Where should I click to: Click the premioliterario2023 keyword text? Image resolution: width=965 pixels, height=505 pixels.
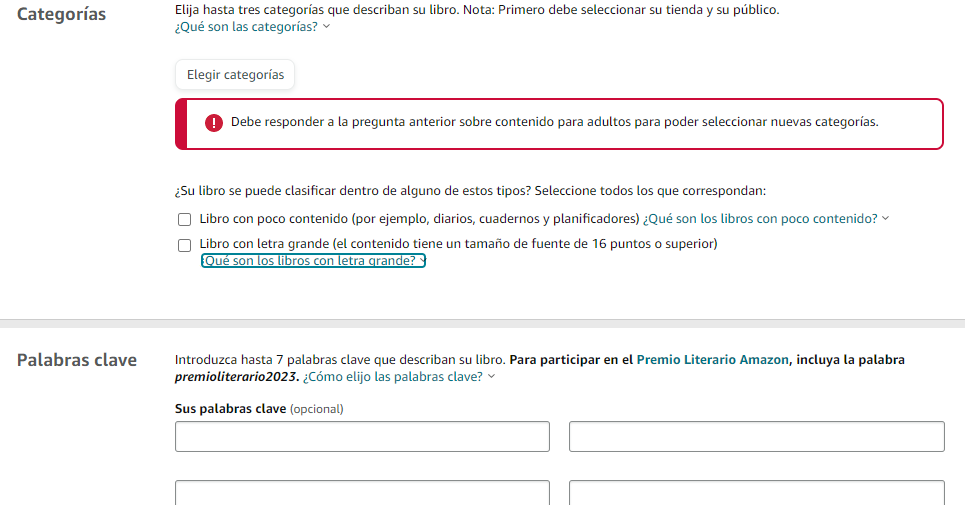(236, 377)
